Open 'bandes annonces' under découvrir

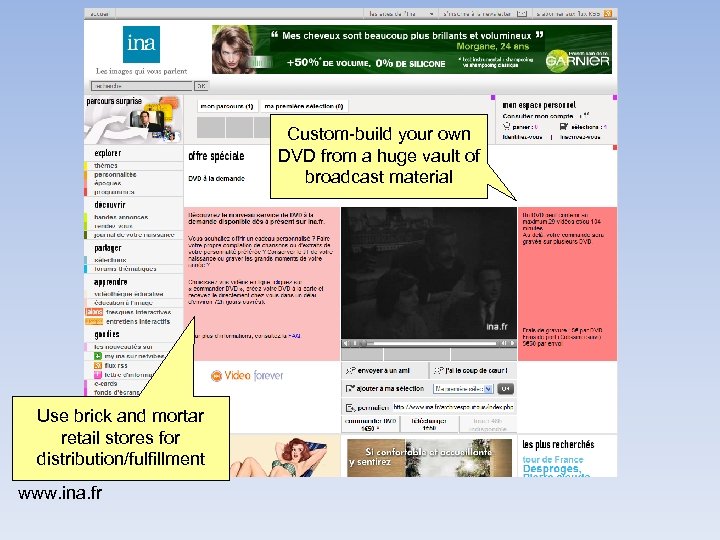point(121,217)
